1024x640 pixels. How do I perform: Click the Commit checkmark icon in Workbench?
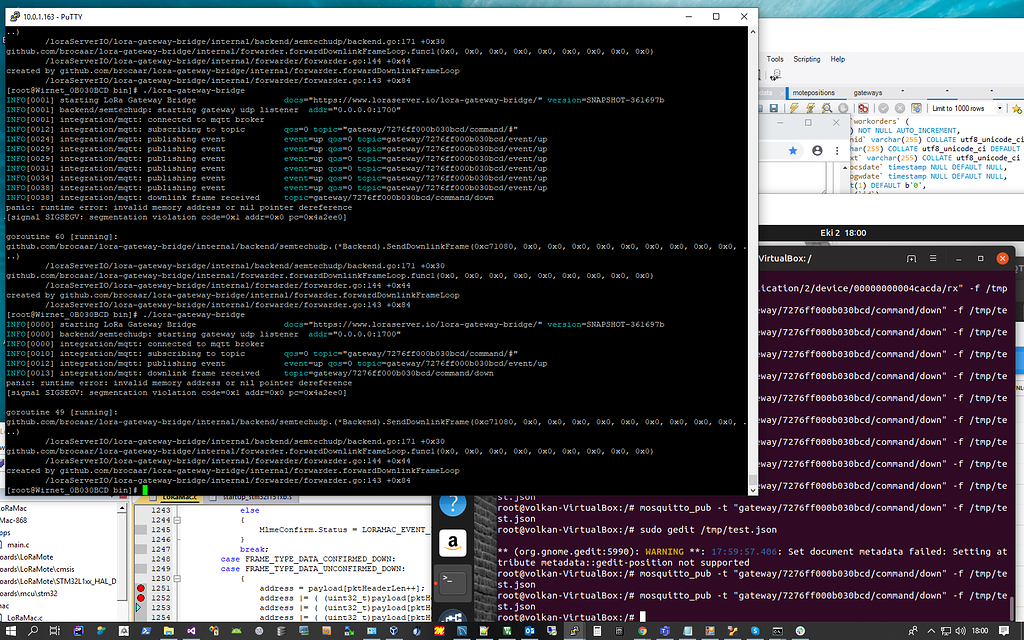pyautogui.click(x=883, y=108)
